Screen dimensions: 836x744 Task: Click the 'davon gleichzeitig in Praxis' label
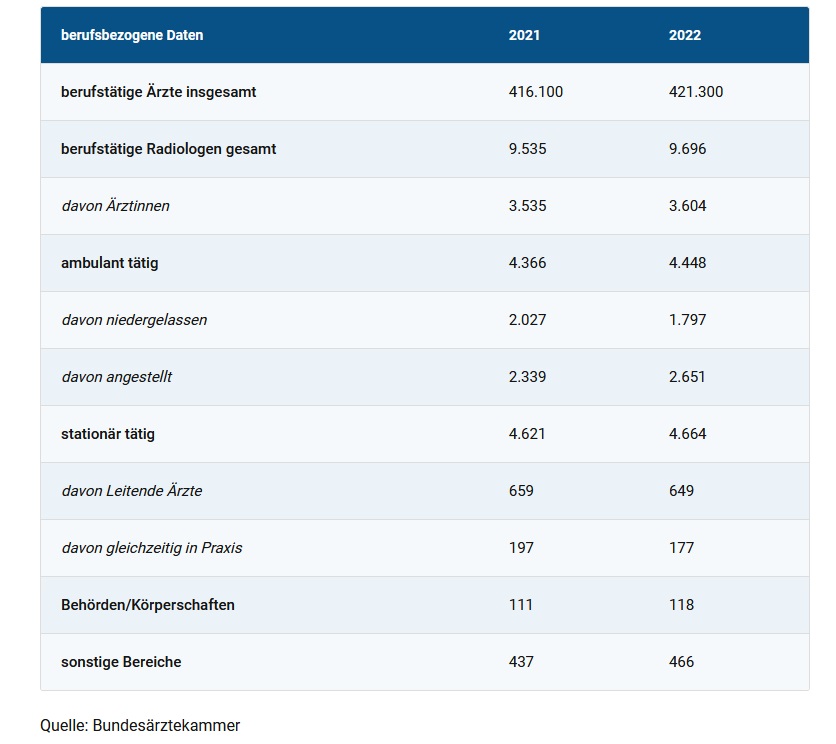tap(152, 548)
